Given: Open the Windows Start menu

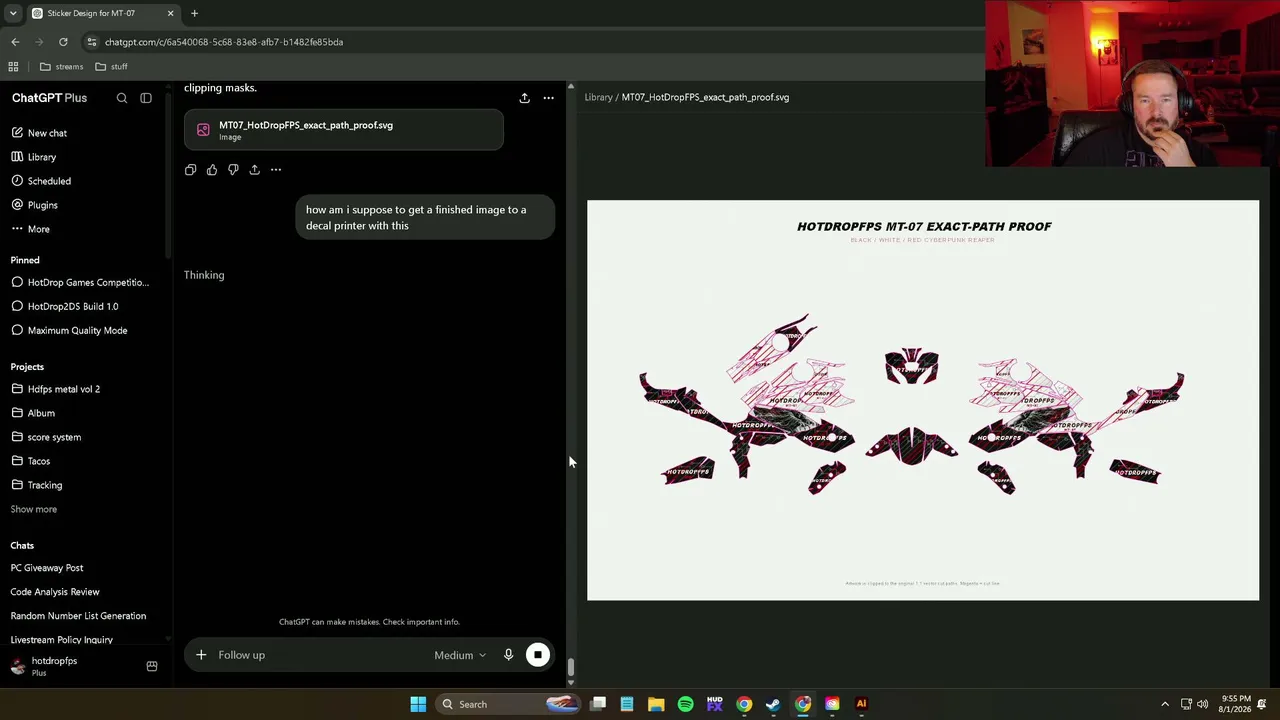Looking at the screenshot, I should coord(418,704).
